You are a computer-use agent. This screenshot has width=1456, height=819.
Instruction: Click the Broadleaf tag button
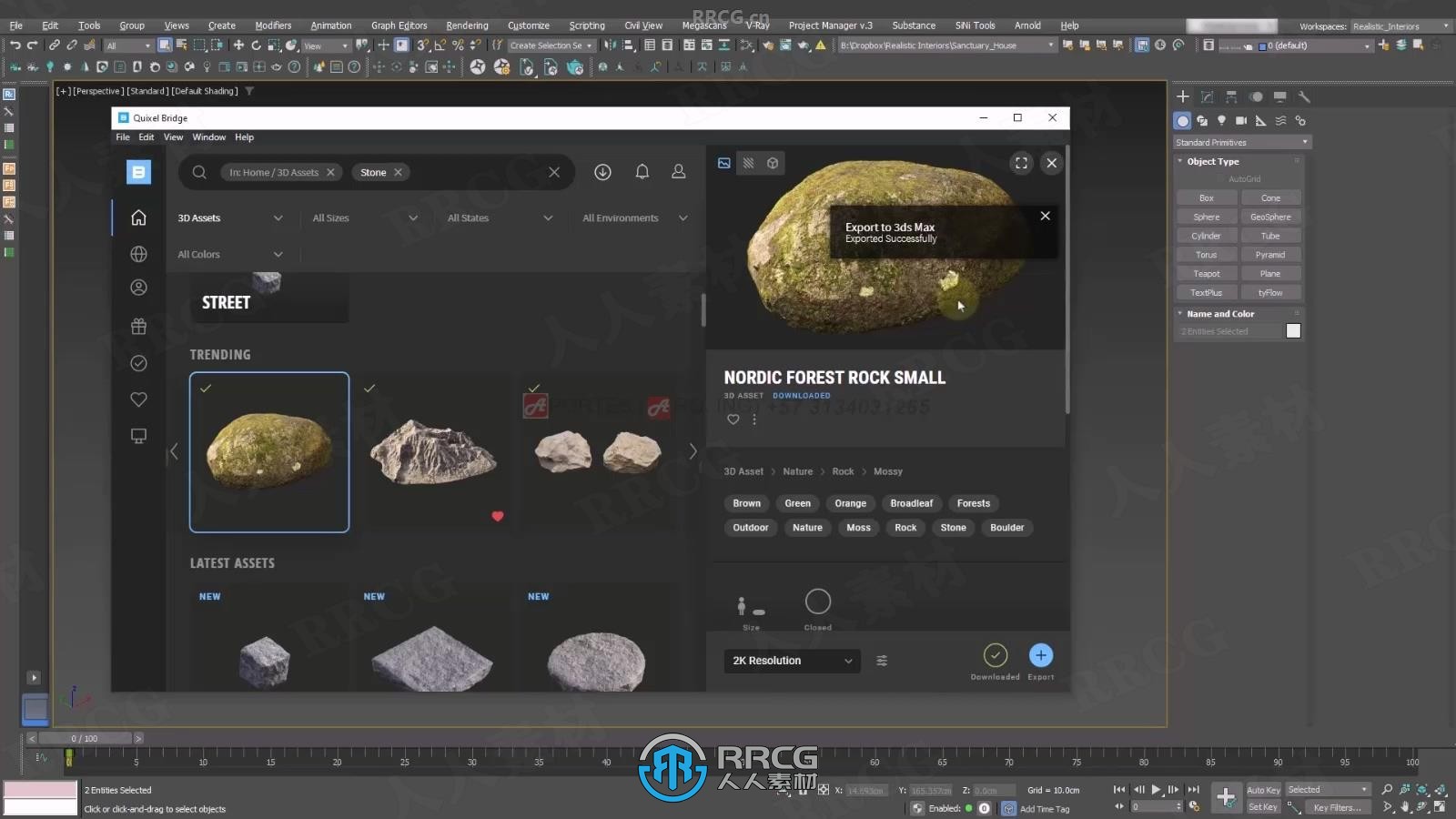point(911,503)
